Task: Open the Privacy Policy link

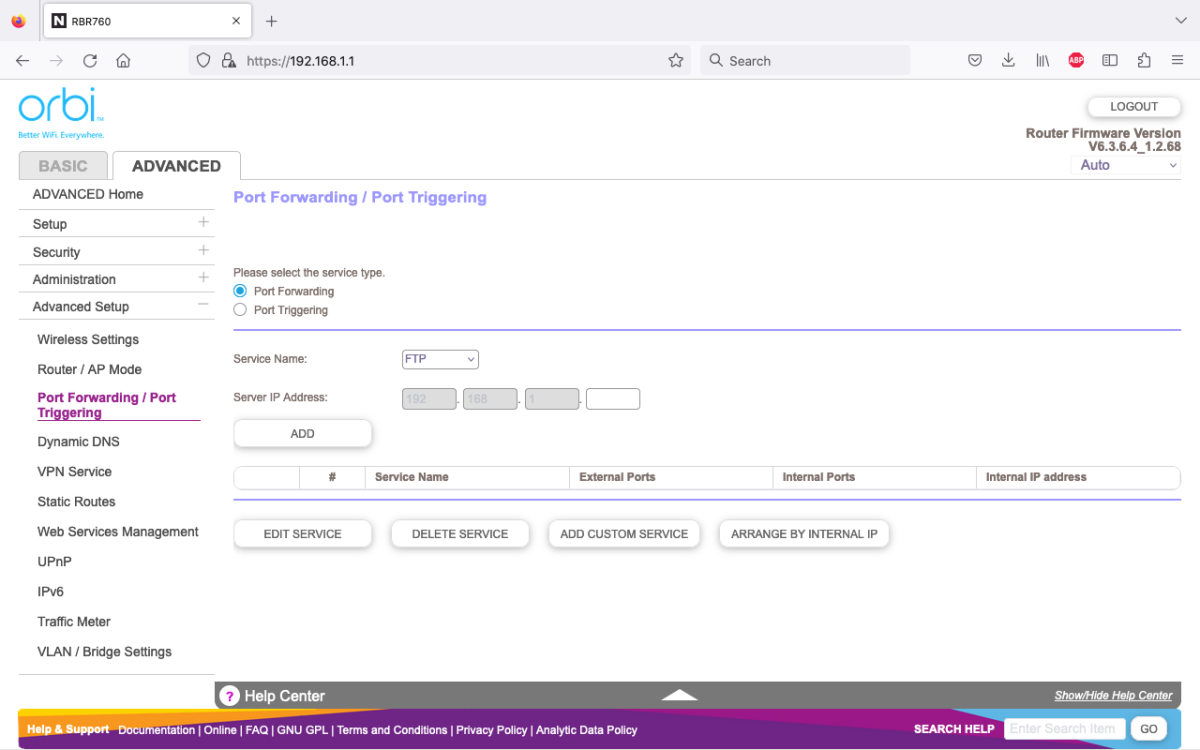Action: click(492, 730)
